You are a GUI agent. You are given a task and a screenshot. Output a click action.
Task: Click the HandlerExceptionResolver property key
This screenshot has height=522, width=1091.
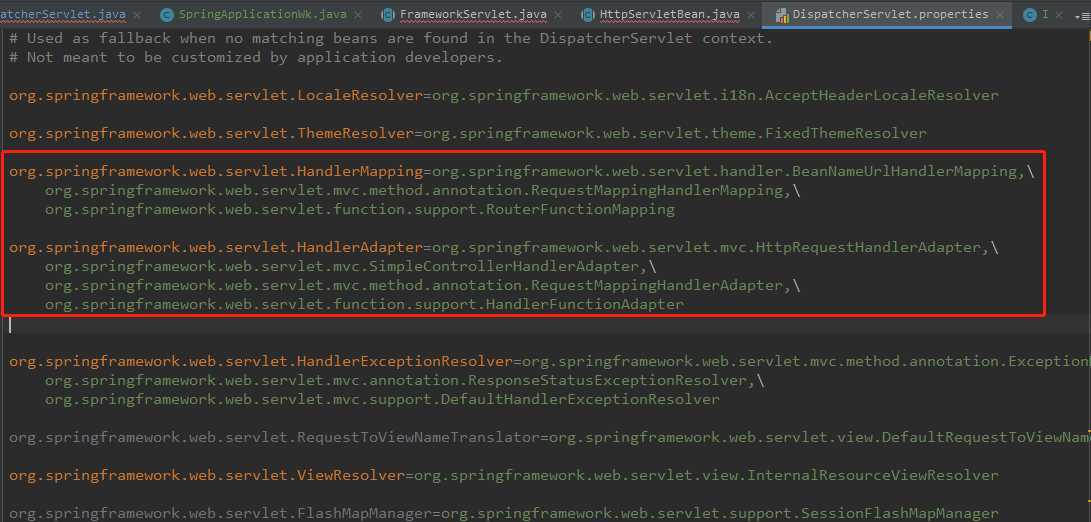261,361
